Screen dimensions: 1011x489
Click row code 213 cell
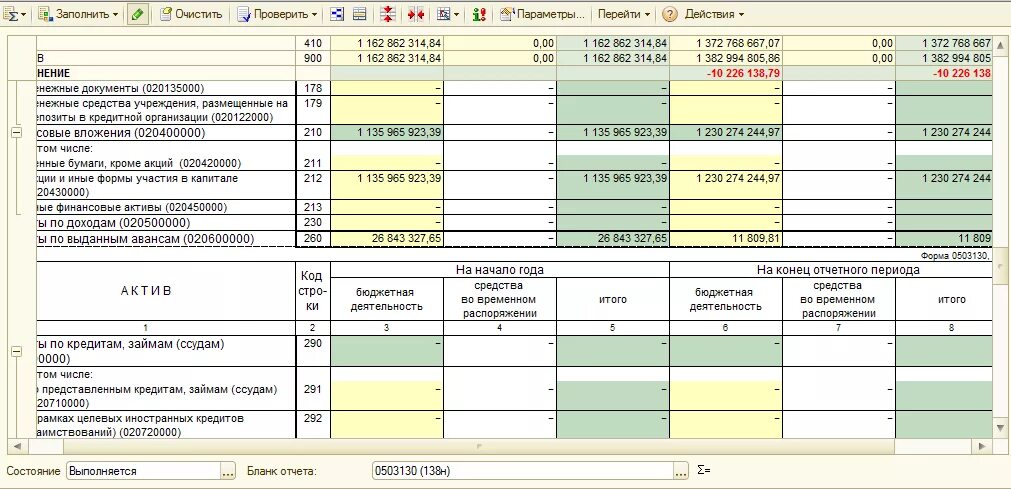[x=313, y=208]
